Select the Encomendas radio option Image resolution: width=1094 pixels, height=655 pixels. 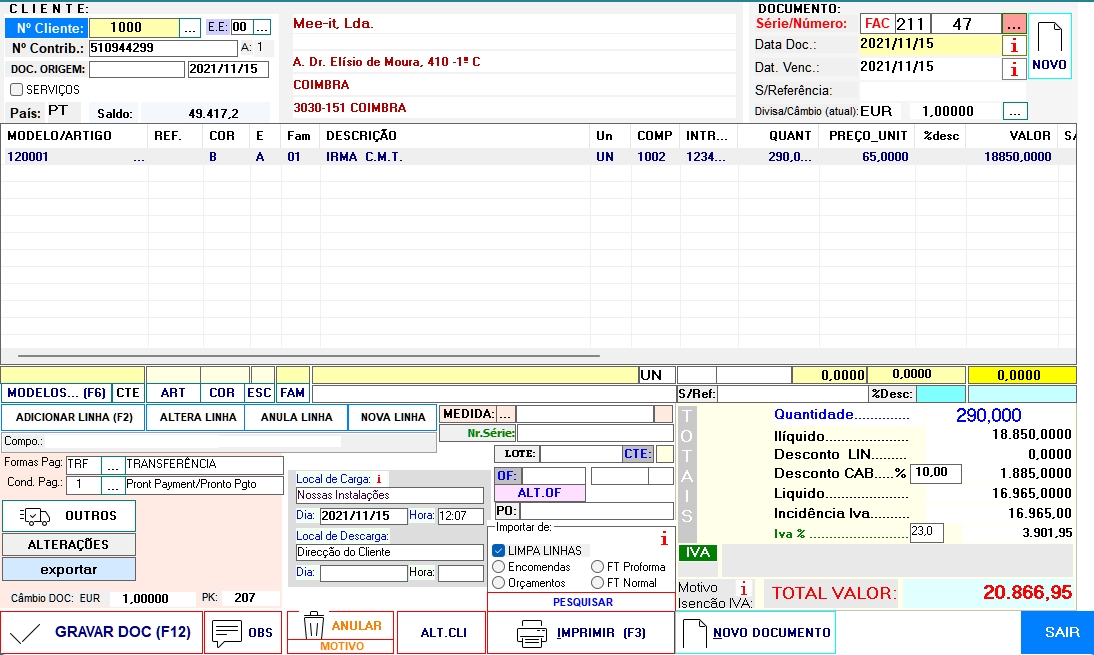tap(498, 567)
